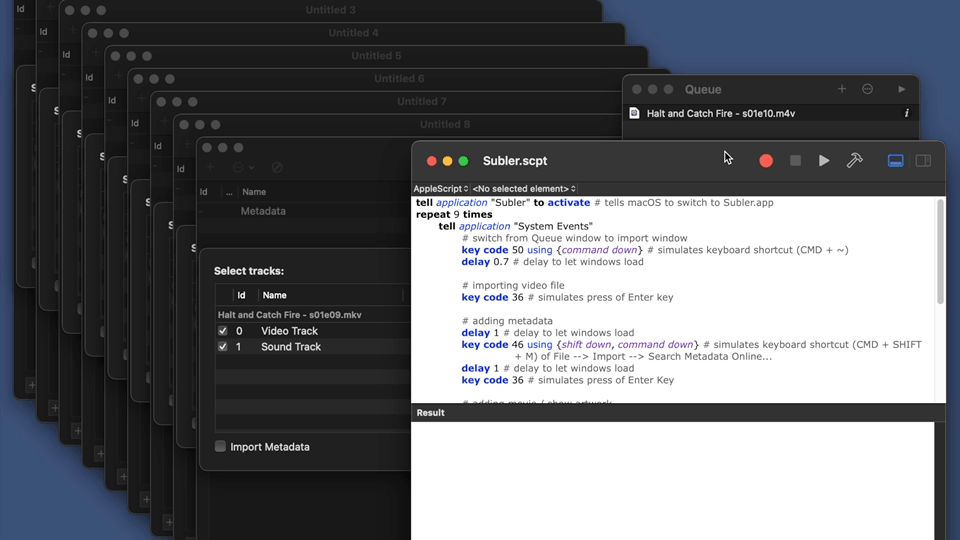Viewport: 960px width, 540px height.
Task: Open the No selected element dropdown
Action: 524,189
